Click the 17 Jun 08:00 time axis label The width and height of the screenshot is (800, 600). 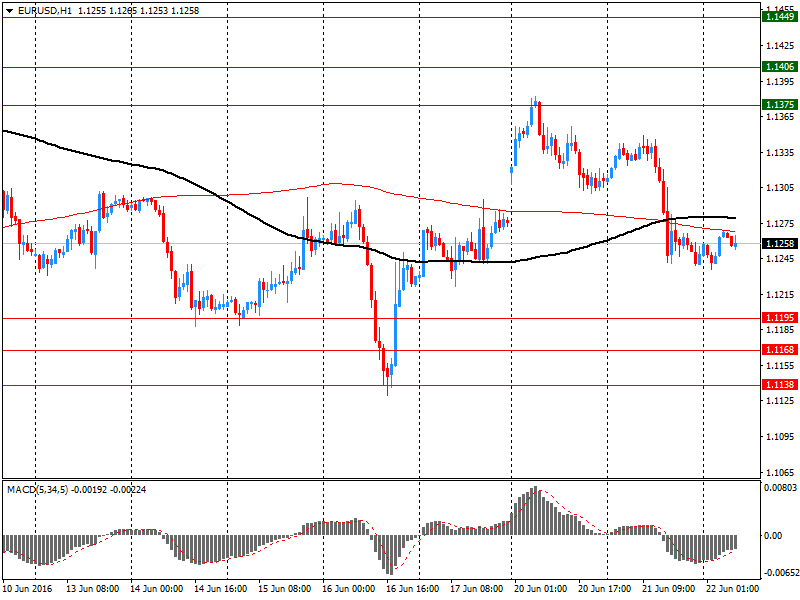(x=477, y=588)
